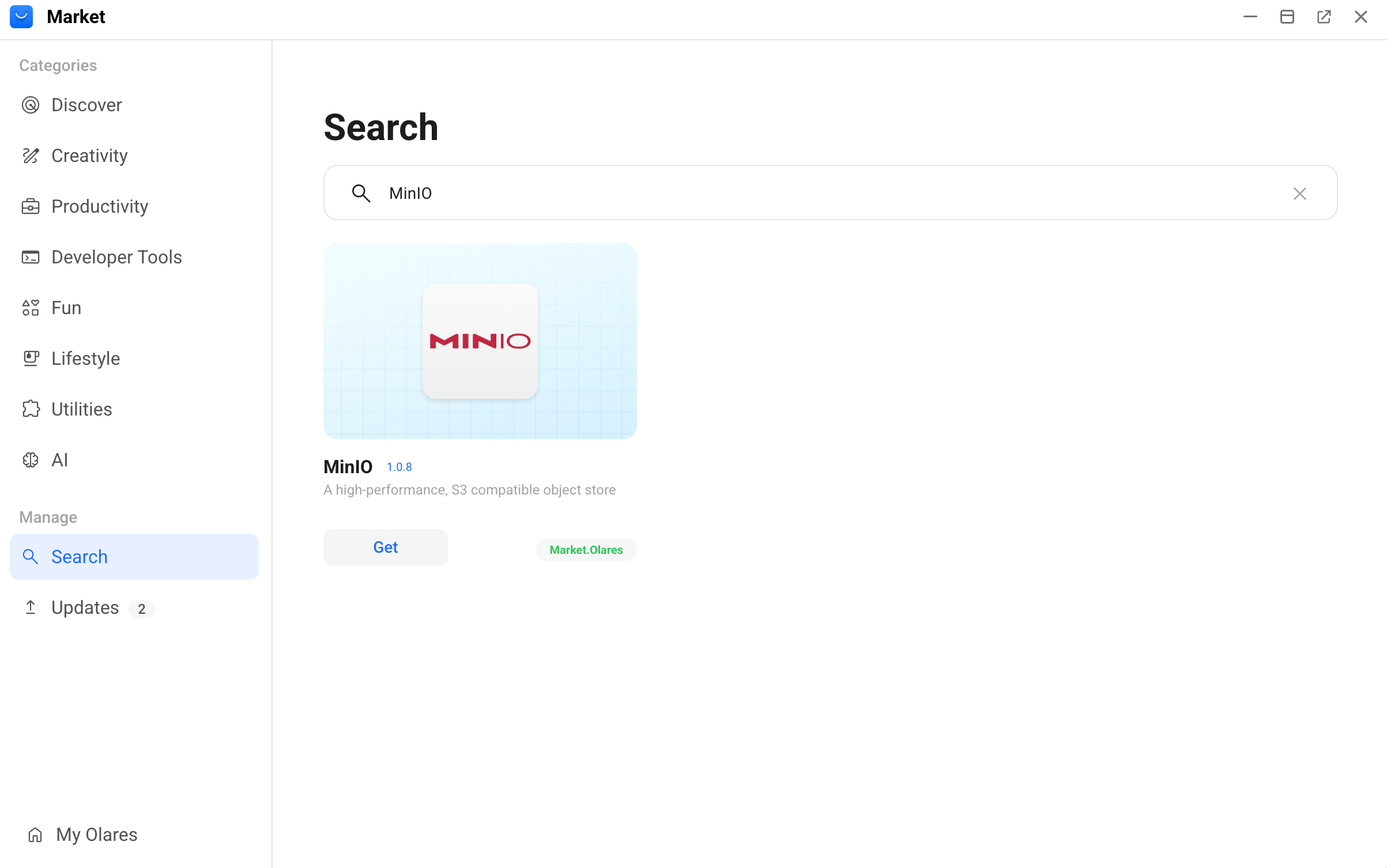Open the Updates section
Screen dimensions: 1387x868
click(85, 607)
